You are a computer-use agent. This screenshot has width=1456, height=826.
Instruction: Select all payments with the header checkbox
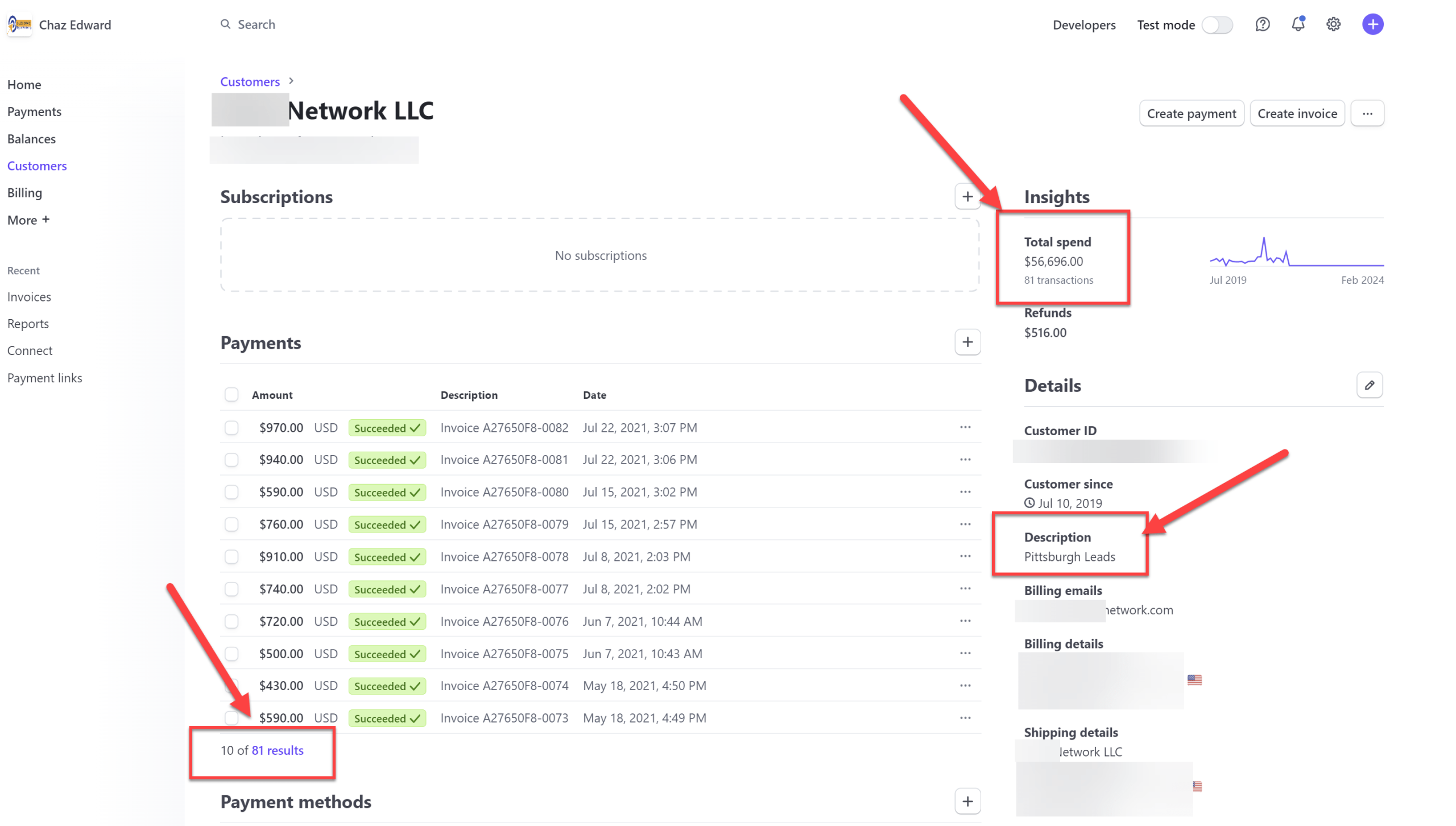[231, 395]
